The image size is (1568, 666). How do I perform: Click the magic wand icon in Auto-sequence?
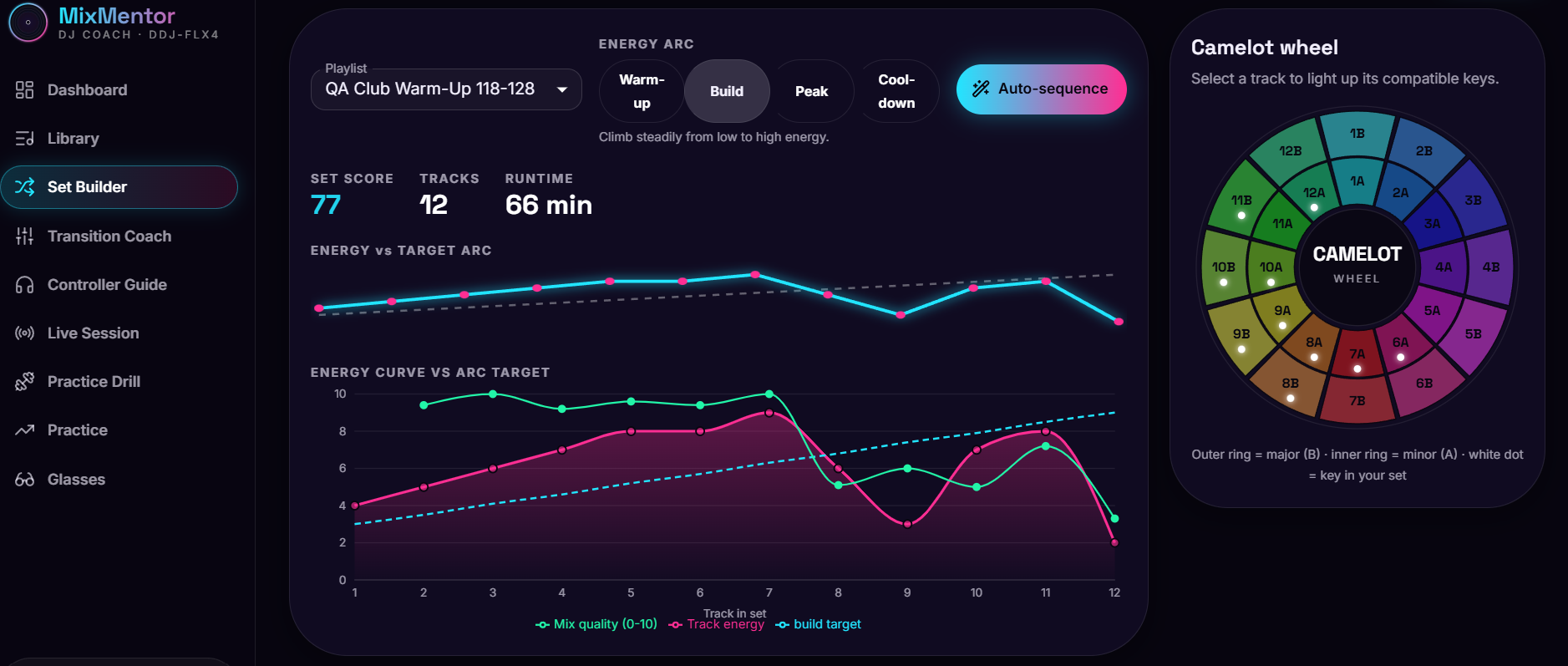coord(981,89)
